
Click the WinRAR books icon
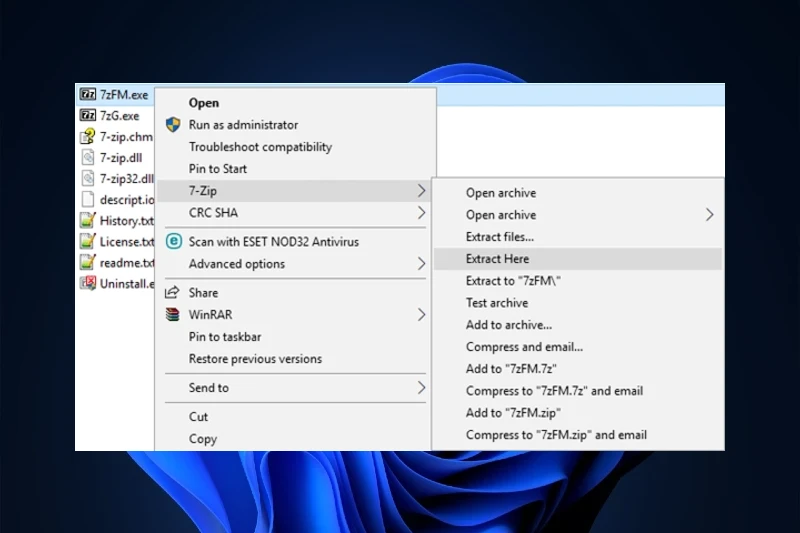(x=173, y=314)
